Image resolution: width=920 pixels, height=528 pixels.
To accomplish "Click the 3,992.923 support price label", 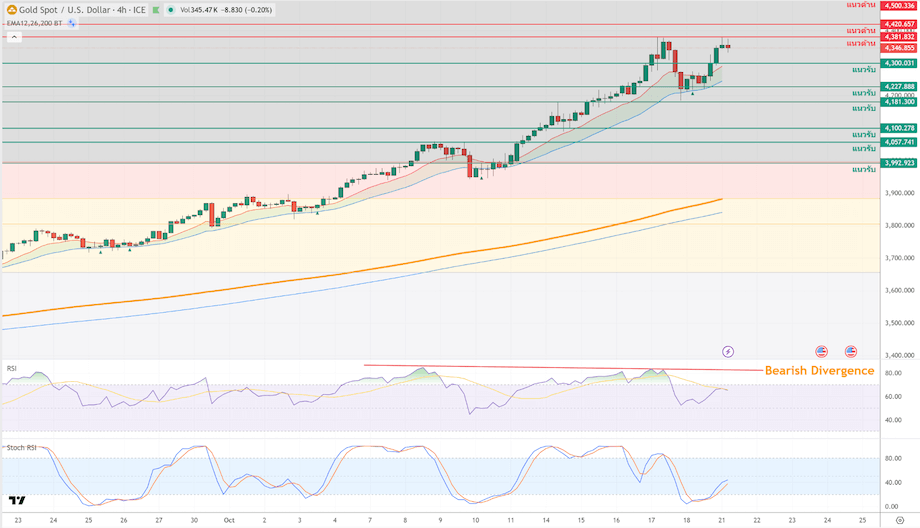I will tap(898, 162).
